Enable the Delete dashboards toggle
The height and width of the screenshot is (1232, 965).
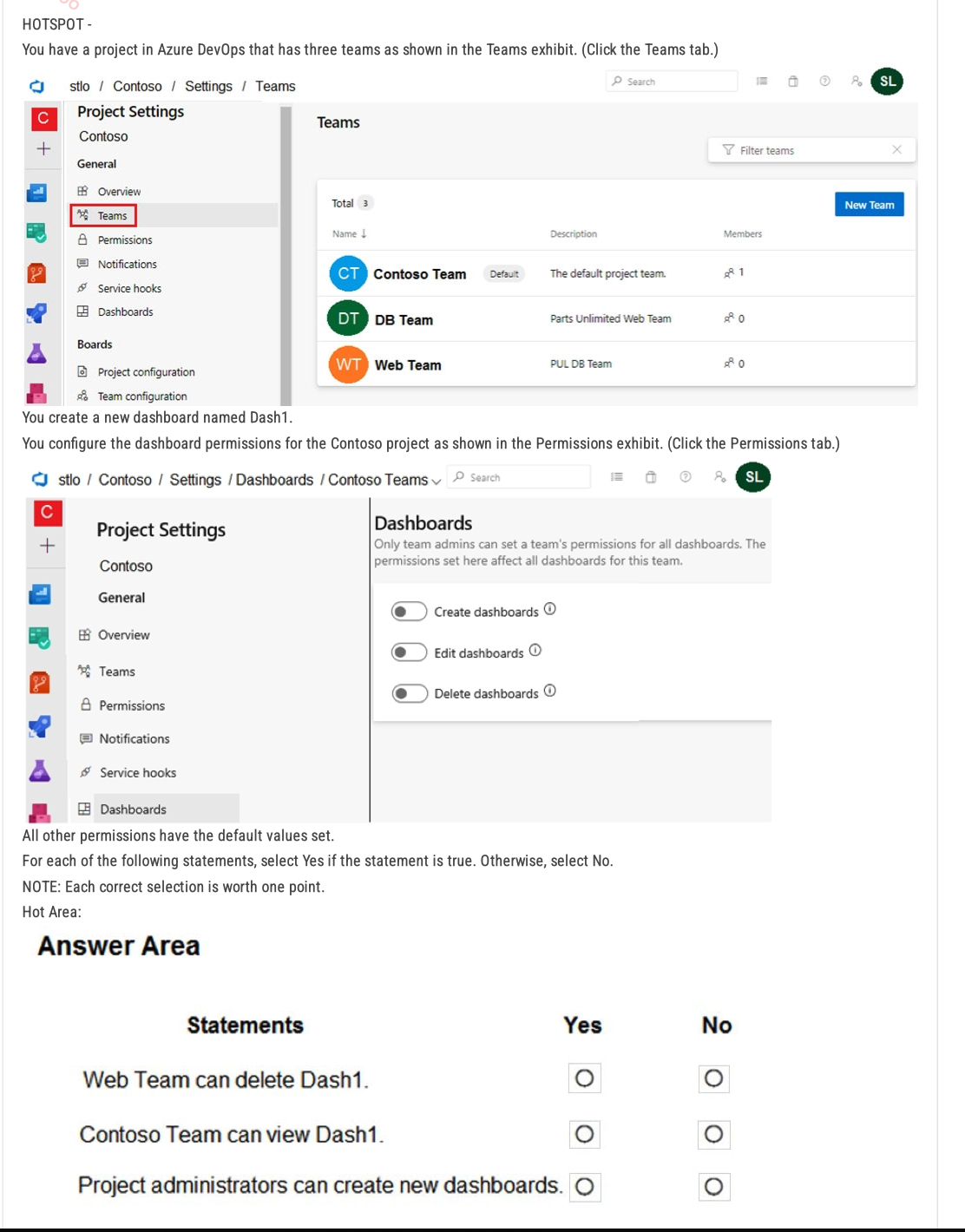pyautogui.click(x=409, y=693)
